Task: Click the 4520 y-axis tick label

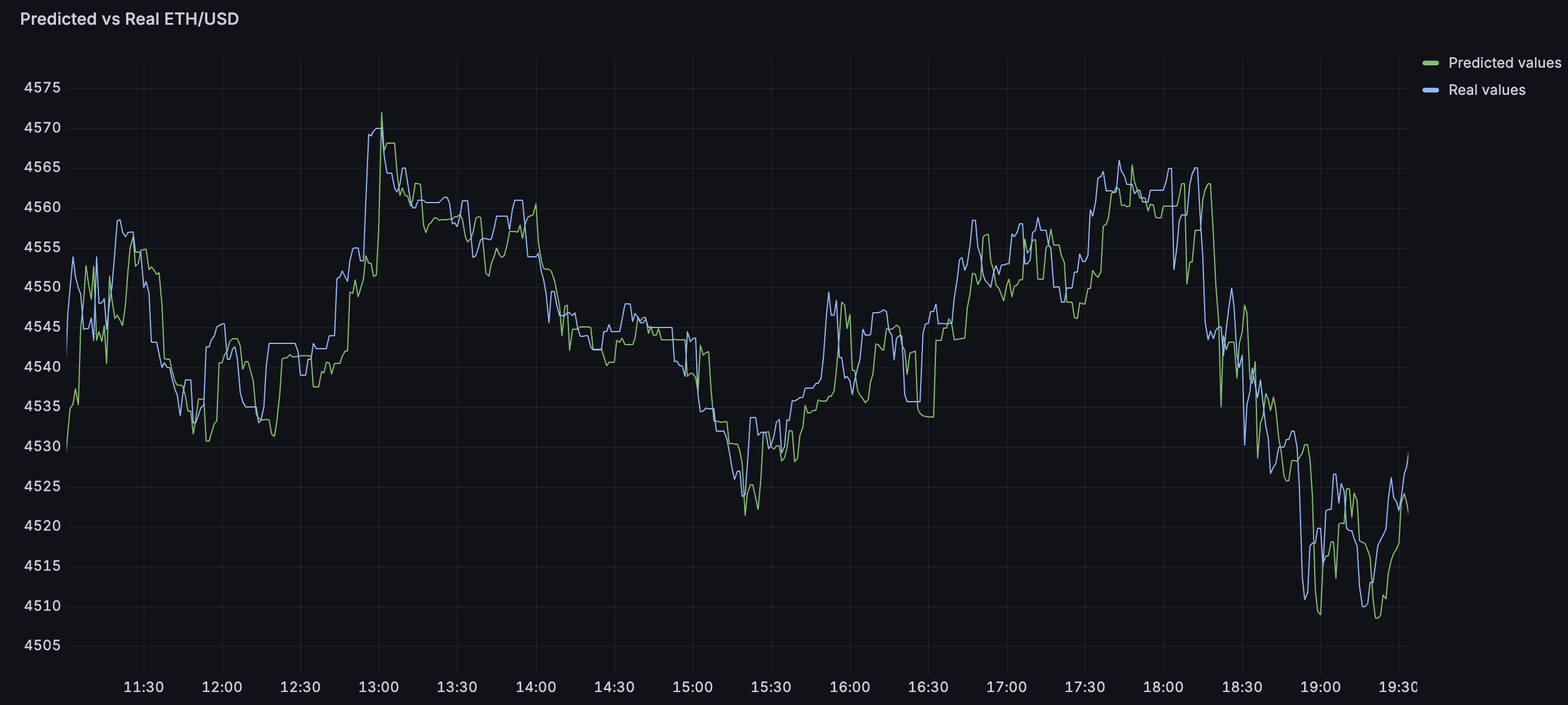Action: pyautogui.click(x=42, y=526)
